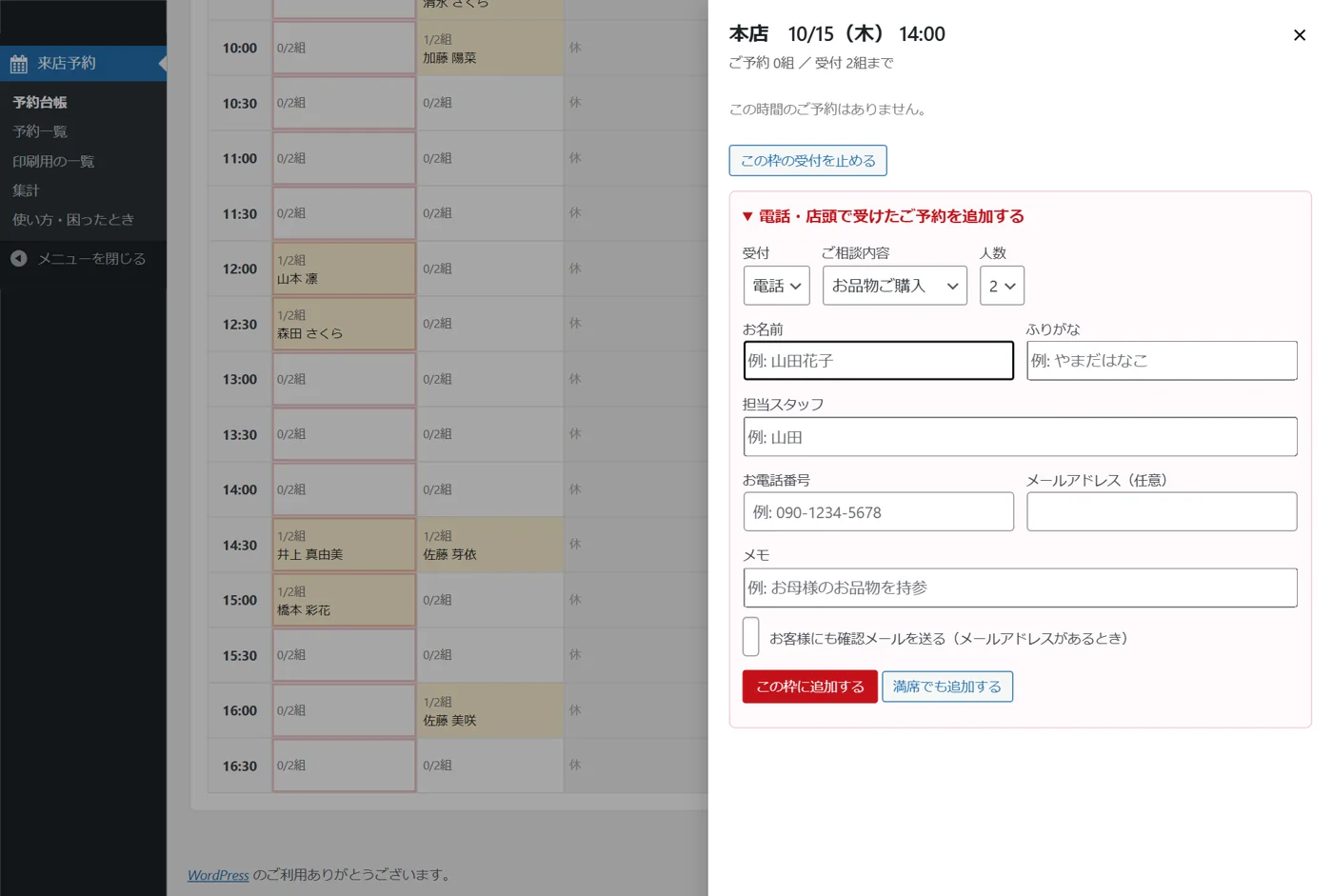Click the 11:30 time label
The height and width of the screenshot is (896, 1333).
240,213
